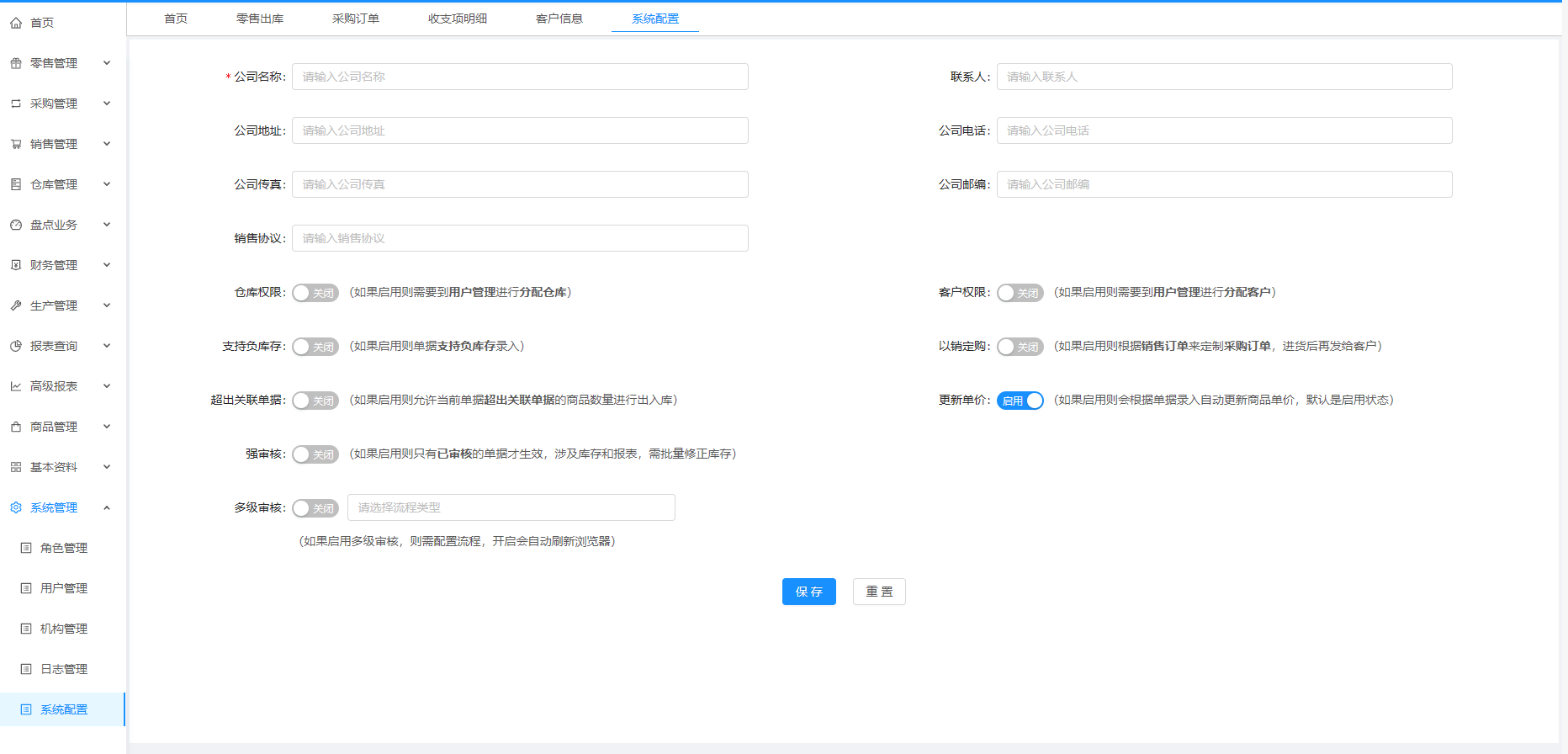Expand the 仓库管理 chevron
Viewport: 1568px width, 754px height.
tap(107, 184)
